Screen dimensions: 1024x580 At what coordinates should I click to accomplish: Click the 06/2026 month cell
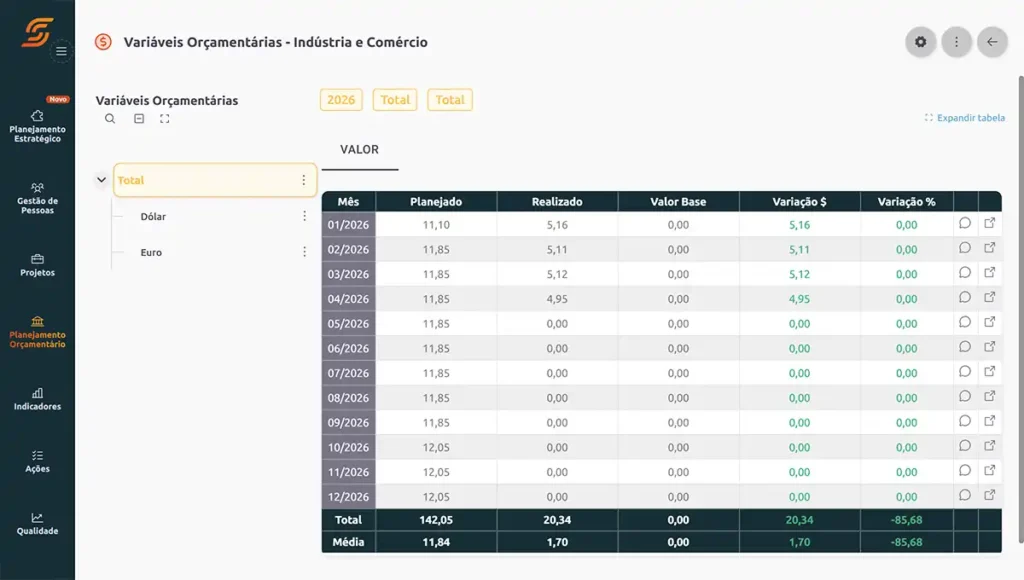349,349
